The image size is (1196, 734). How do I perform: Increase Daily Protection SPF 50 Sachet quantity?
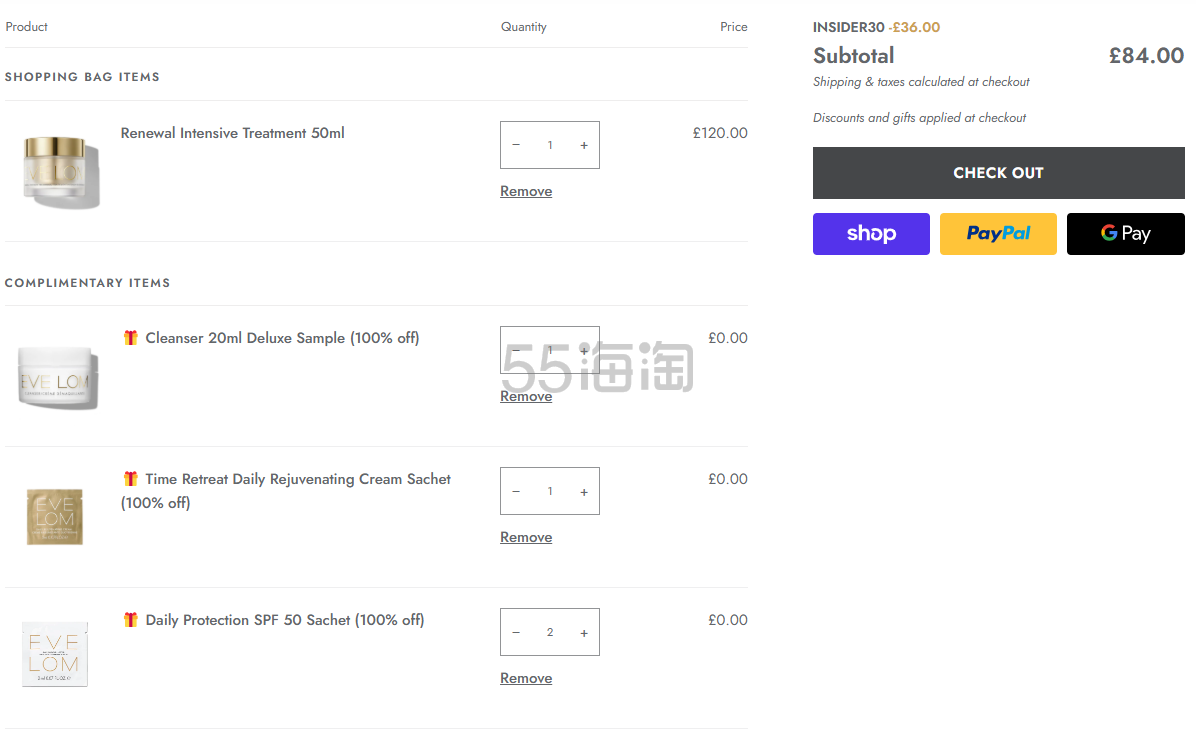[x=584, y=633]
